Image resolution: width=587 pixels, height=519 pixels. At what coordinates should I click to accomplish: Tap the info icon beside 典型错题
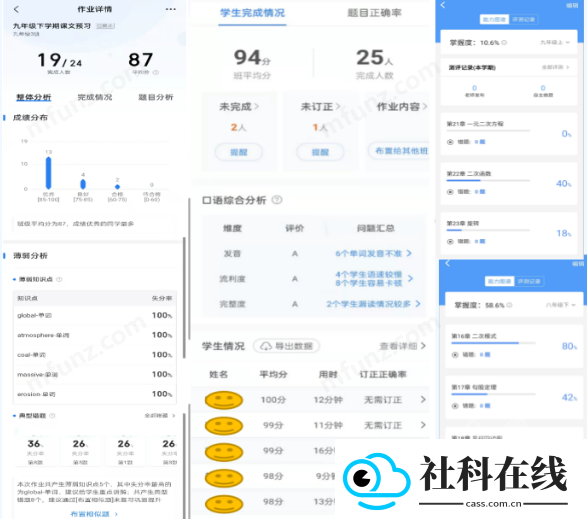coord(52,416)
